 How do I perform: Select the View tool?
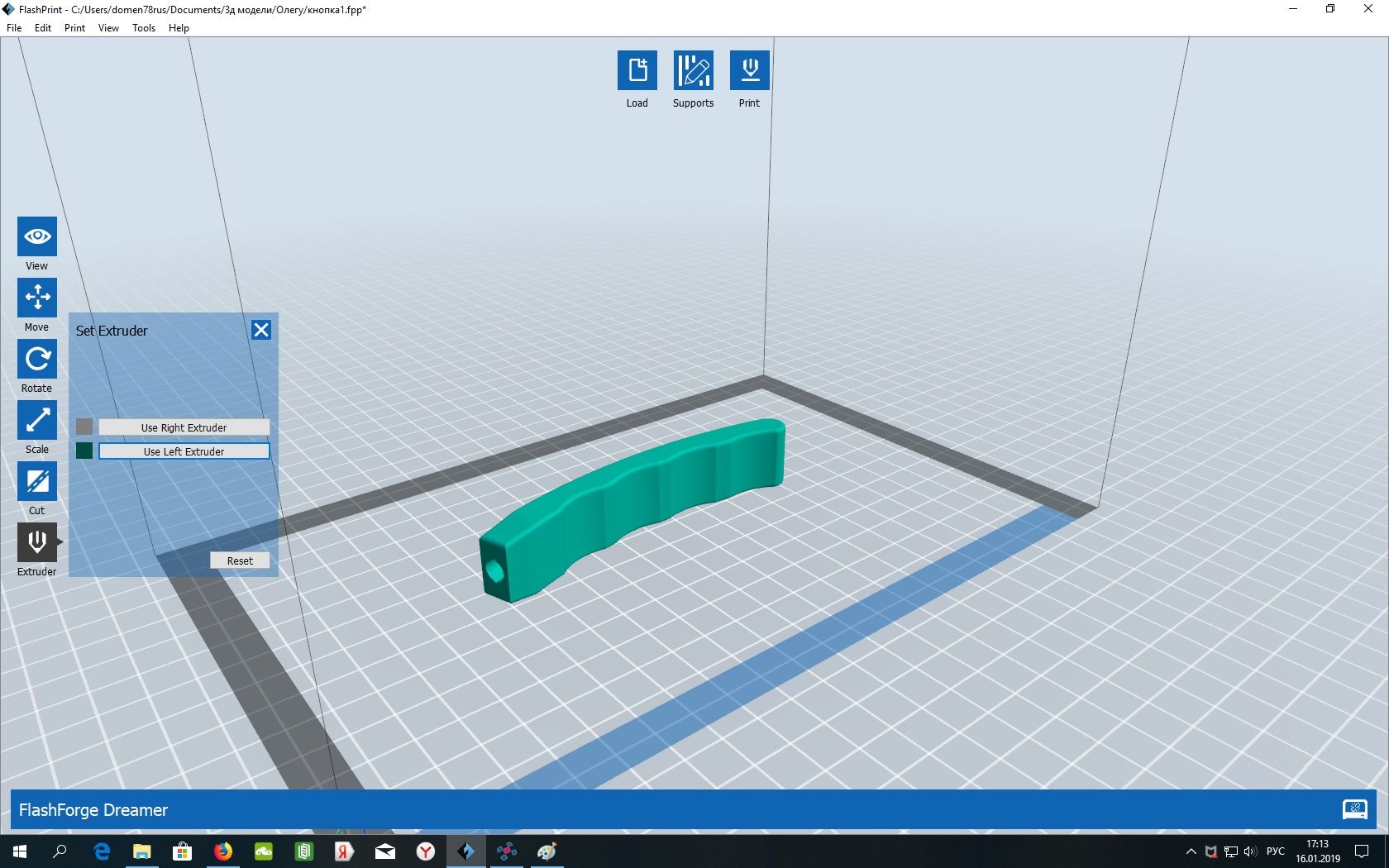click(37, 237)
